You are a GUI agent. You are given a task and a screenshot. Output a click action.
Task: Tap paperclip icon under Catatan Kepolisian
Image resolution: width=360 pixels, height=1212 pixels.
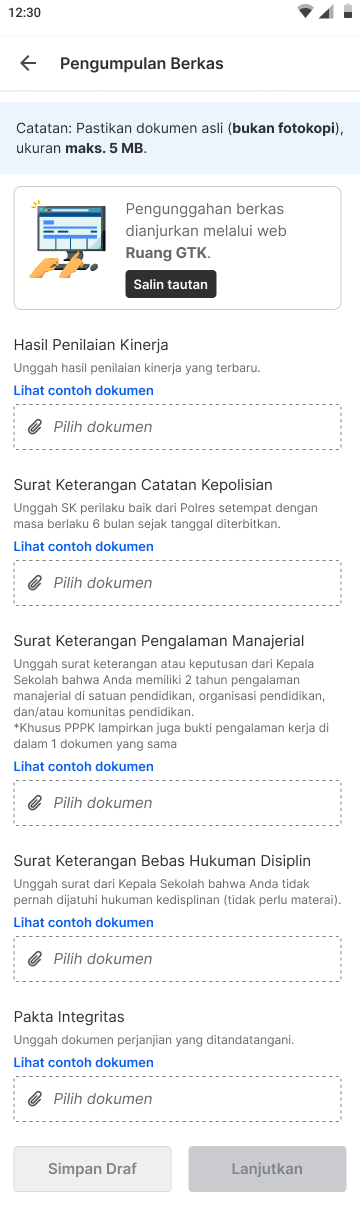pos(35,583)
